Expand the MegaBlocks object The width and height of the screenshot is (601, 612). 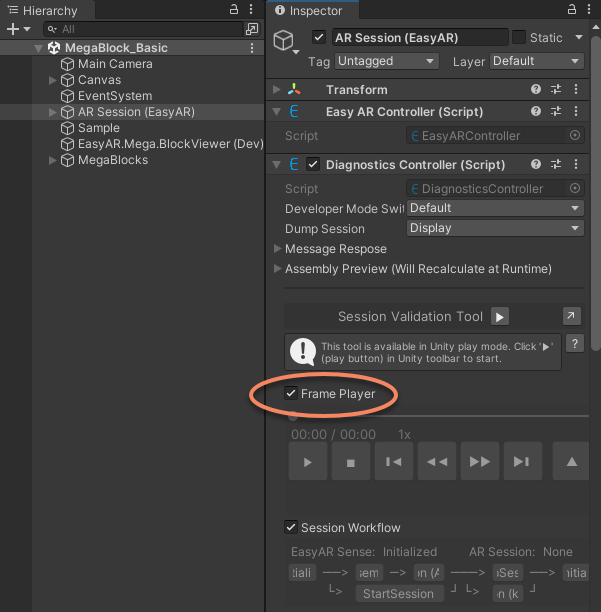(x=52, y=160)
